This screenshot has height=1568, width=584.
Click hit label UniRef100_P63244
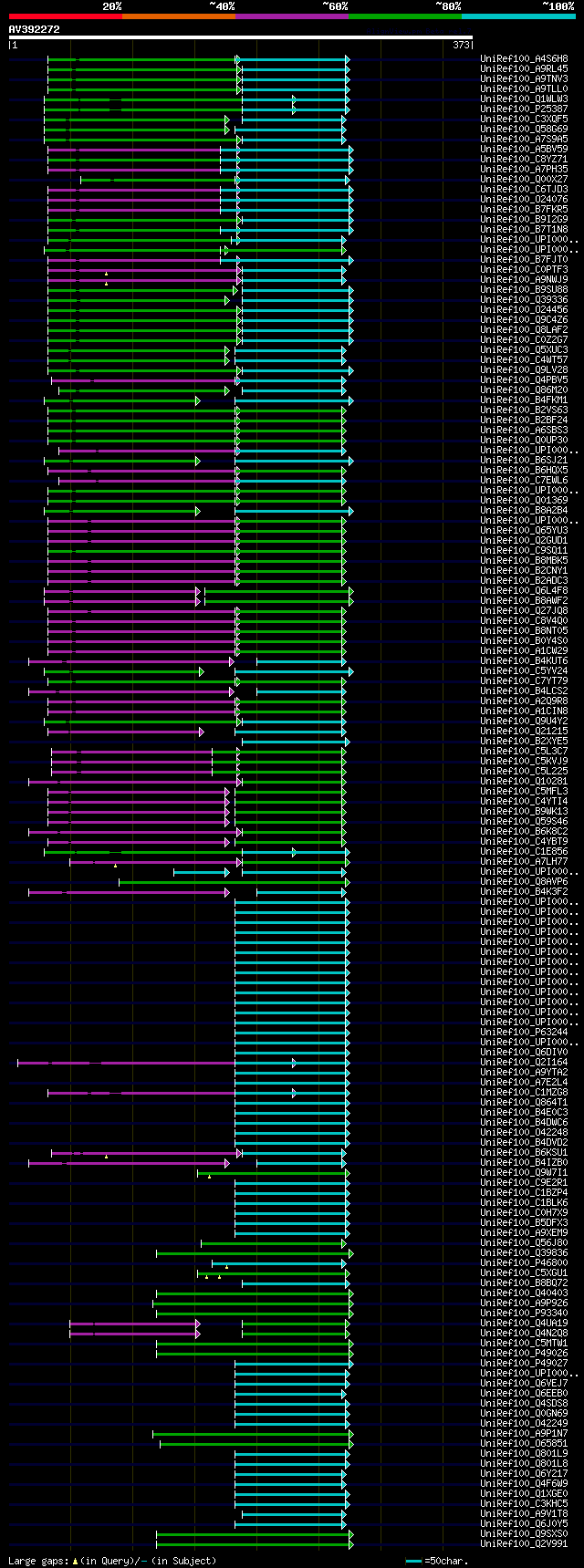point(524,1032)
